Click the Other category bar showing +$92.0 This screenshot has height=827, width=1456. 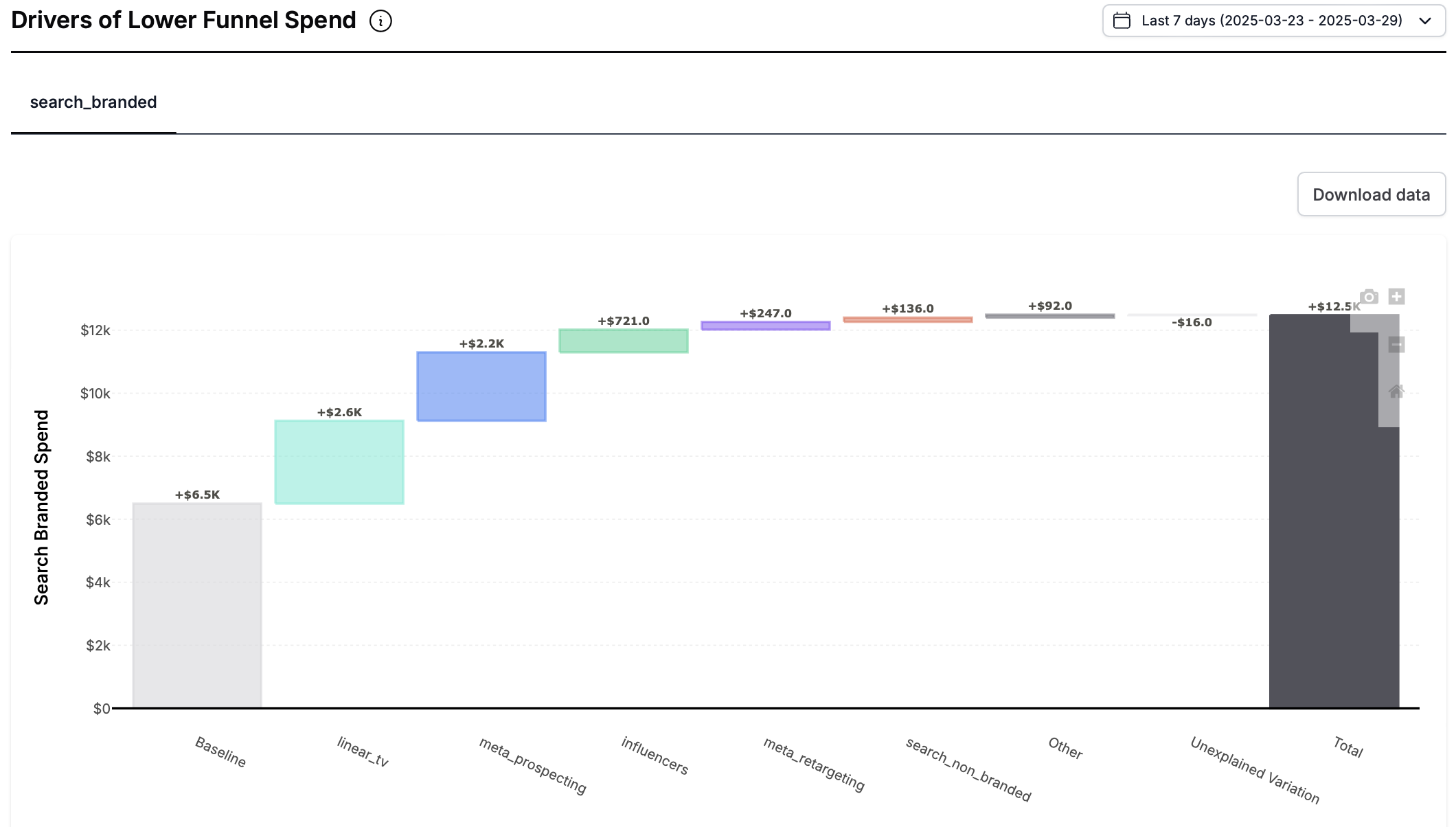(x=1049, y=315)
